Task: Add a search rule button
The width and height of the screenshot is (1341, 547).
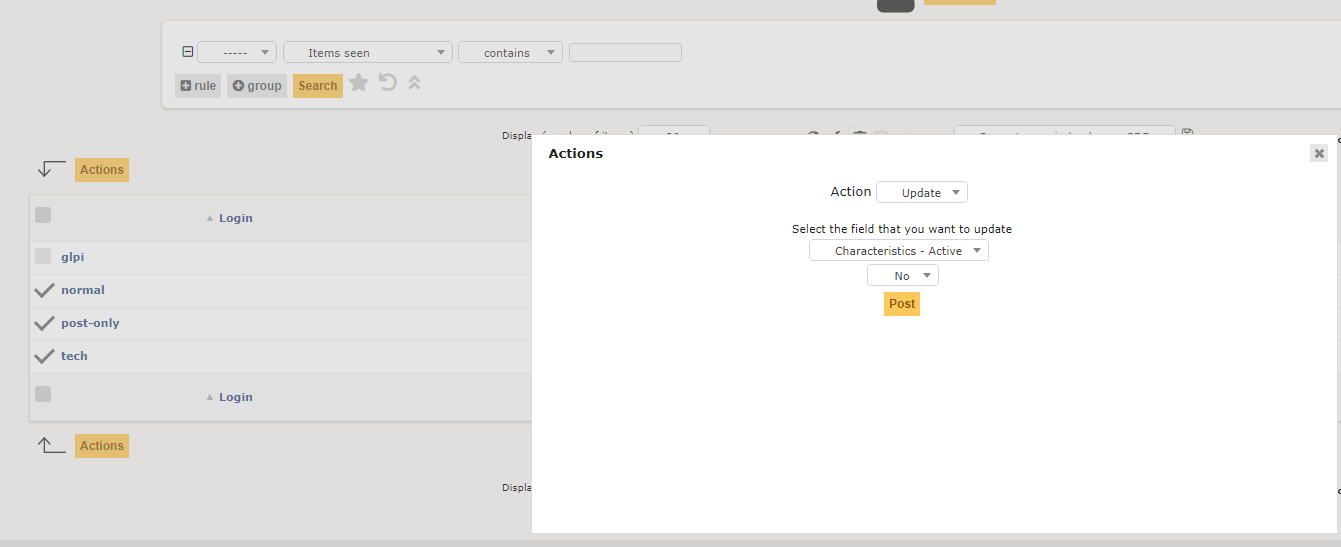Action: (x=198, y=86)
